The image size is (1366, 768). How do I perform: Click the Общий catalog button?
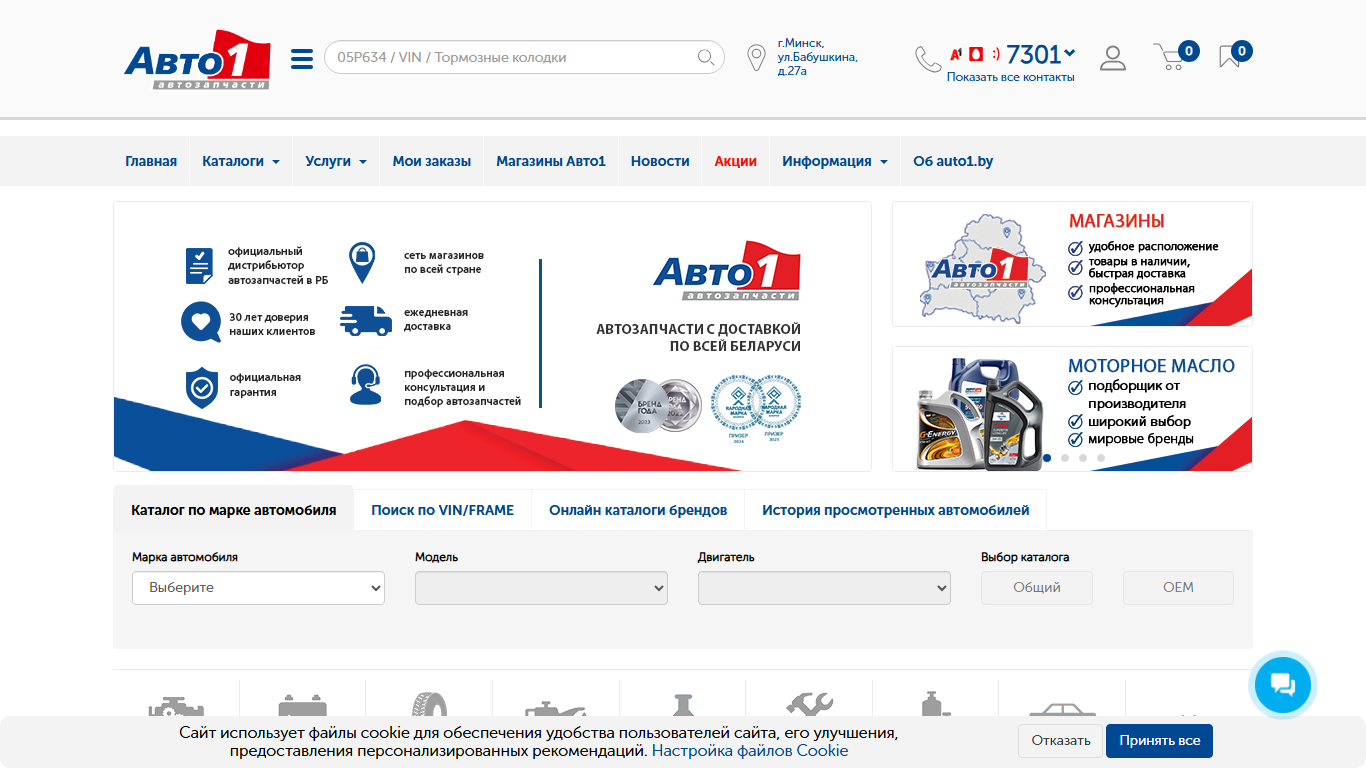coord(1037,588)
